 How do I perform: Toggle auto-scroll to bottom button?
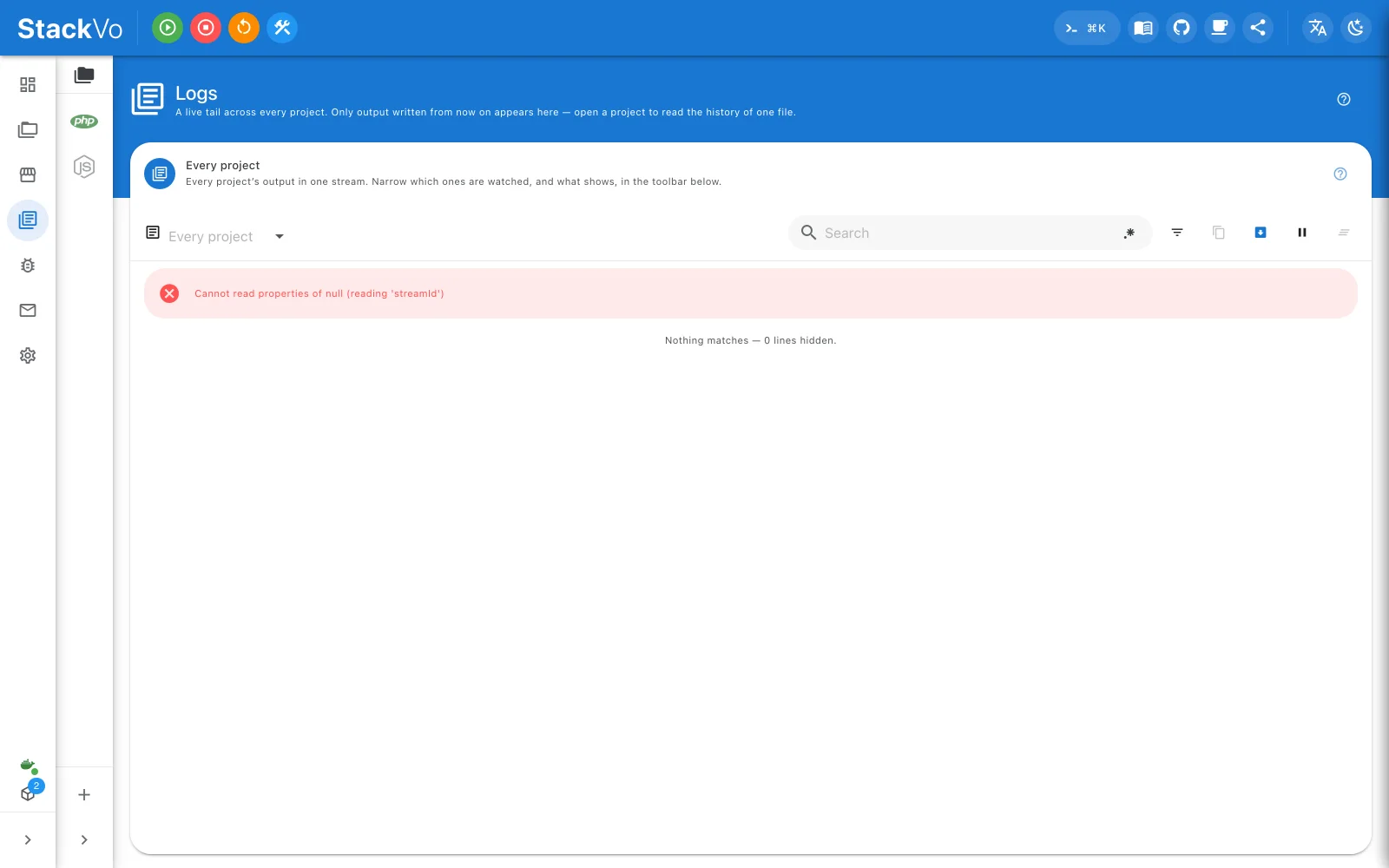click(1261, 233)
